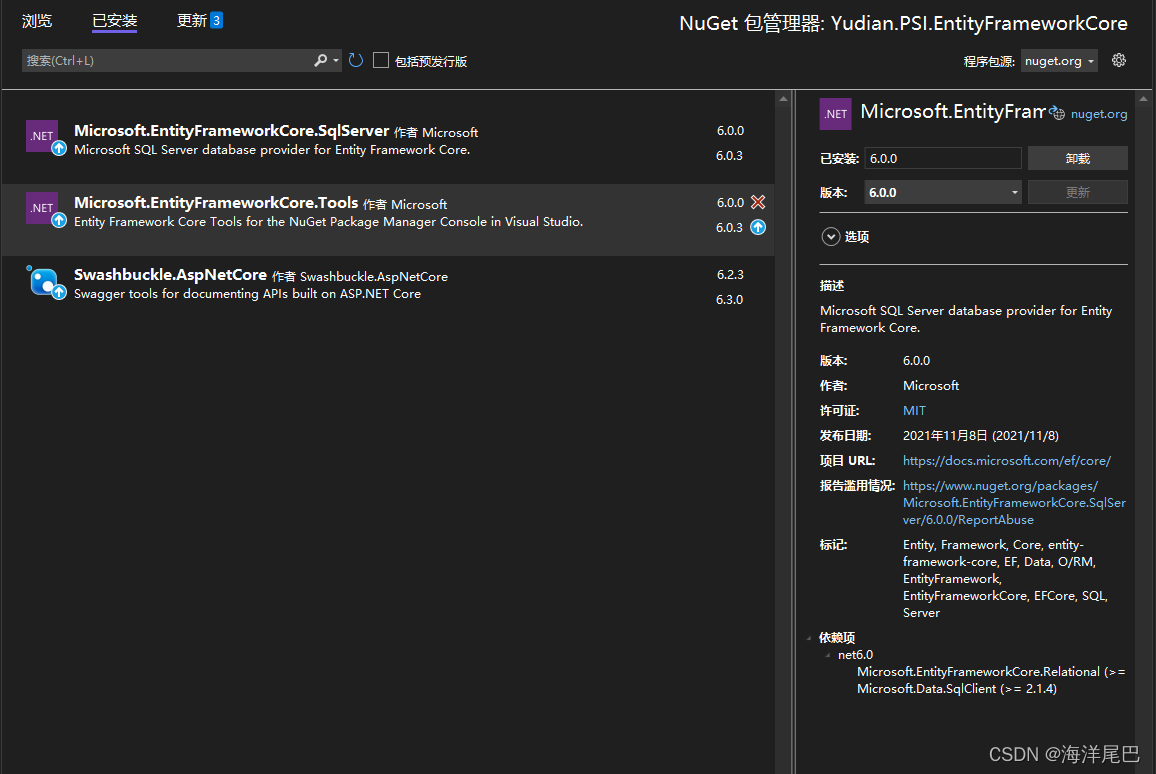Switch to the 已安装 tab

114,21
